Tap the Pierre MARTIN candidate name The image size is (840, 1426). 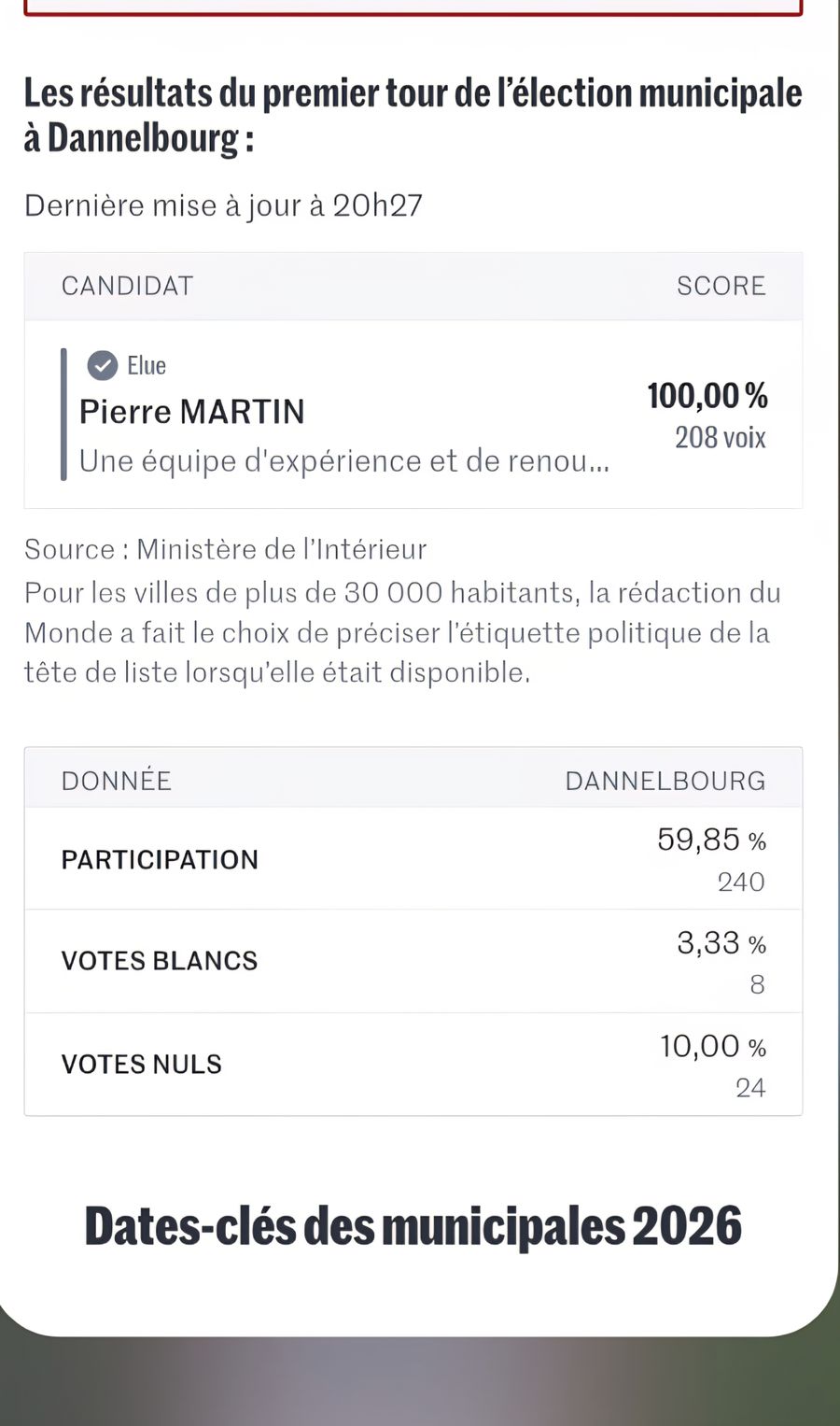click(191, 412)
